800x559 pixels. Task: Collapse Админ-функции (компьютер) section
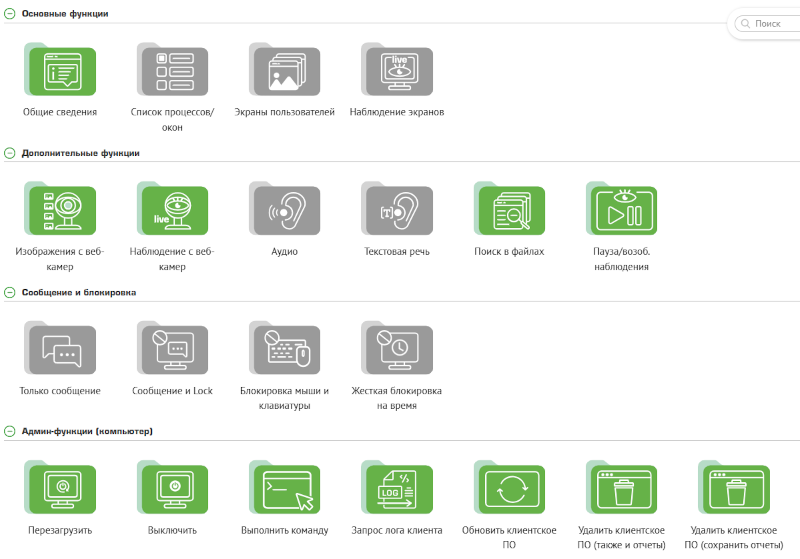coord(10,431)
